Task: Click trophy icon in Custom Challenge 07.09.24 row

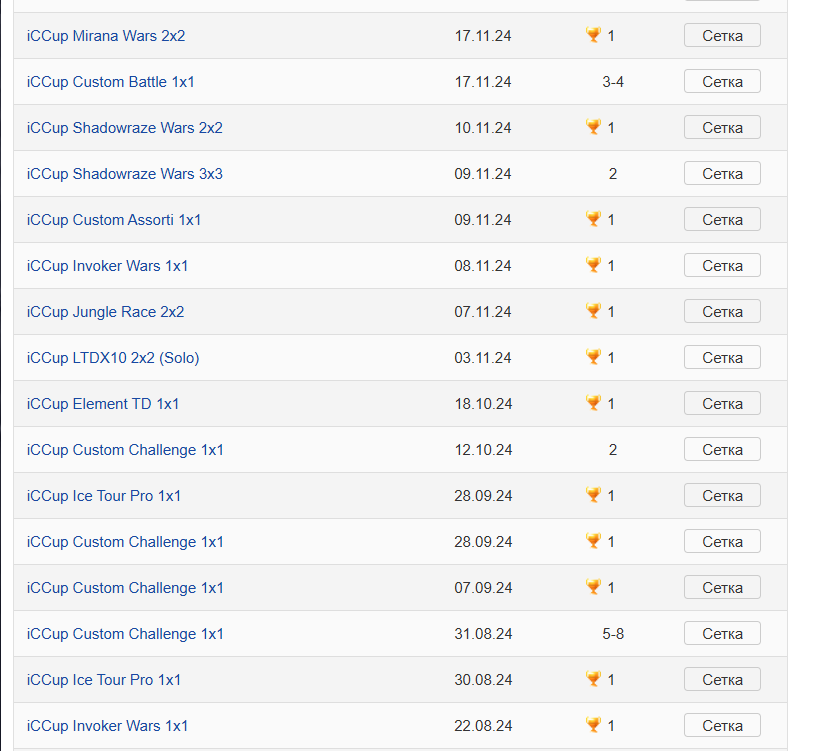Action: pos(593,587)
